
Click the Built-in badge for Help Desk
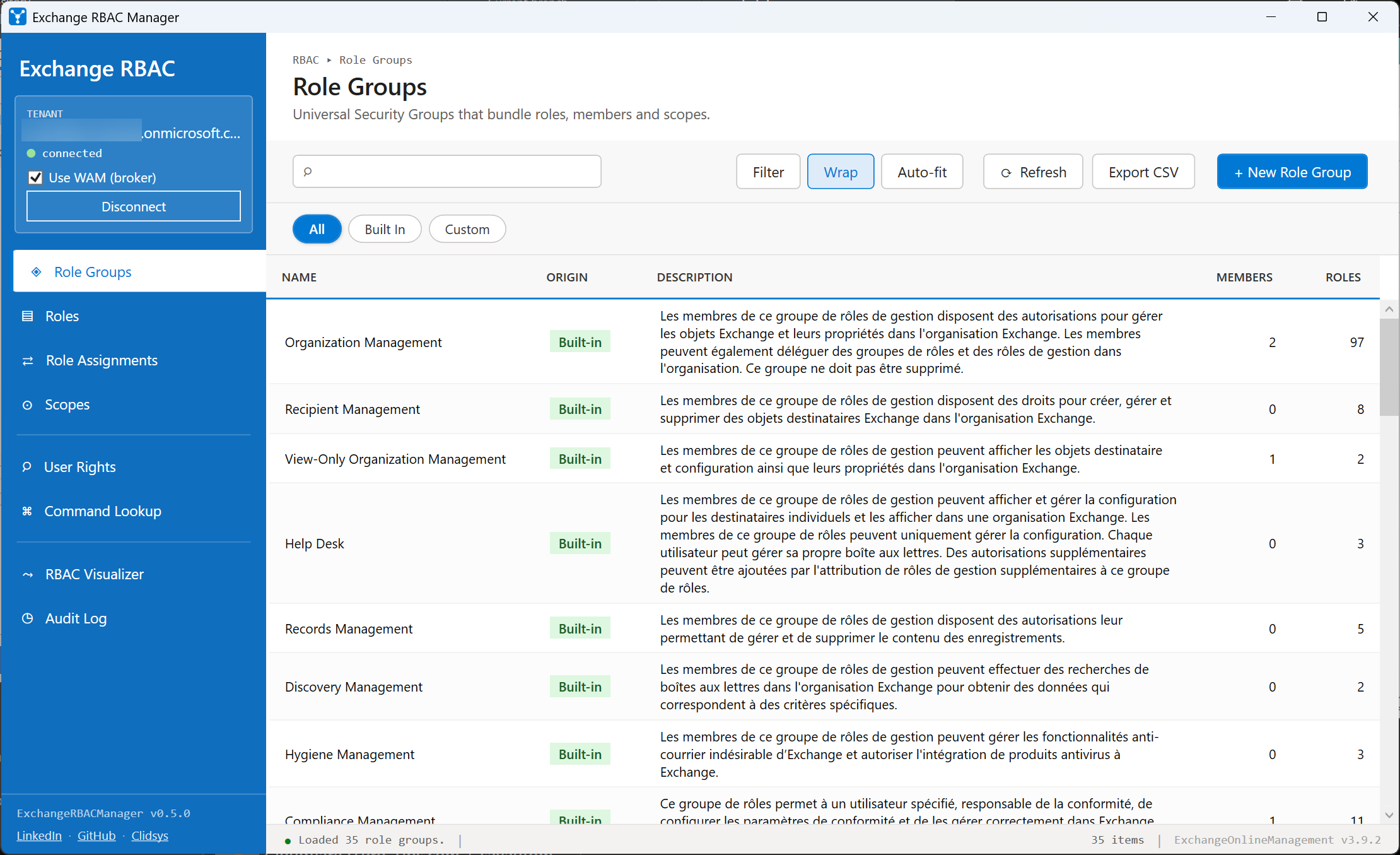pyautogui.click(x=580, y=543)
